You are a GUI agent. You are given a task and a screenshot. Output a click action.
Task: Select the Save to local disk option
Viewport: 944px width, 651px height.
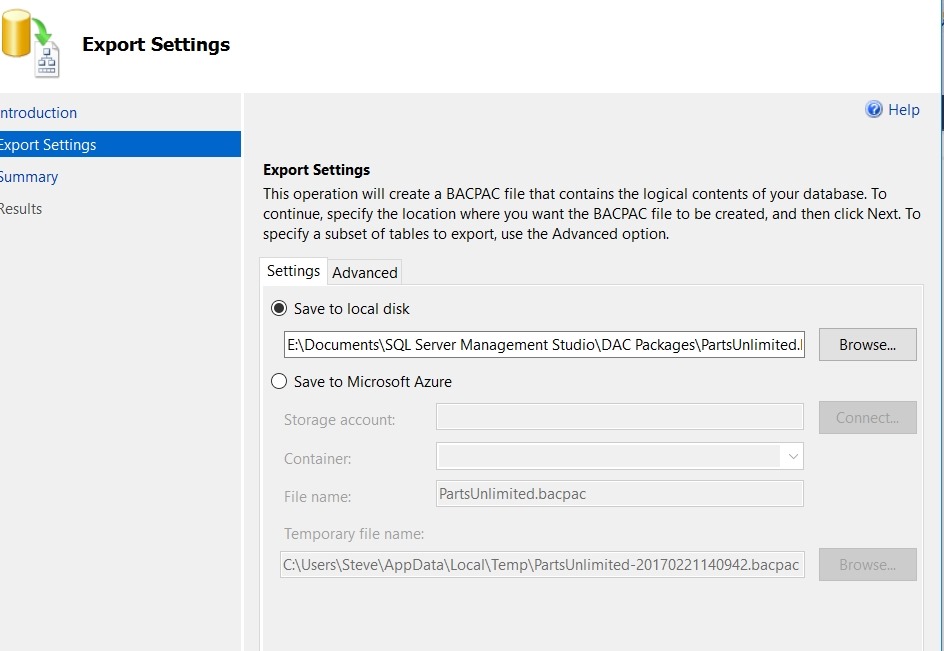coord(280,309)
